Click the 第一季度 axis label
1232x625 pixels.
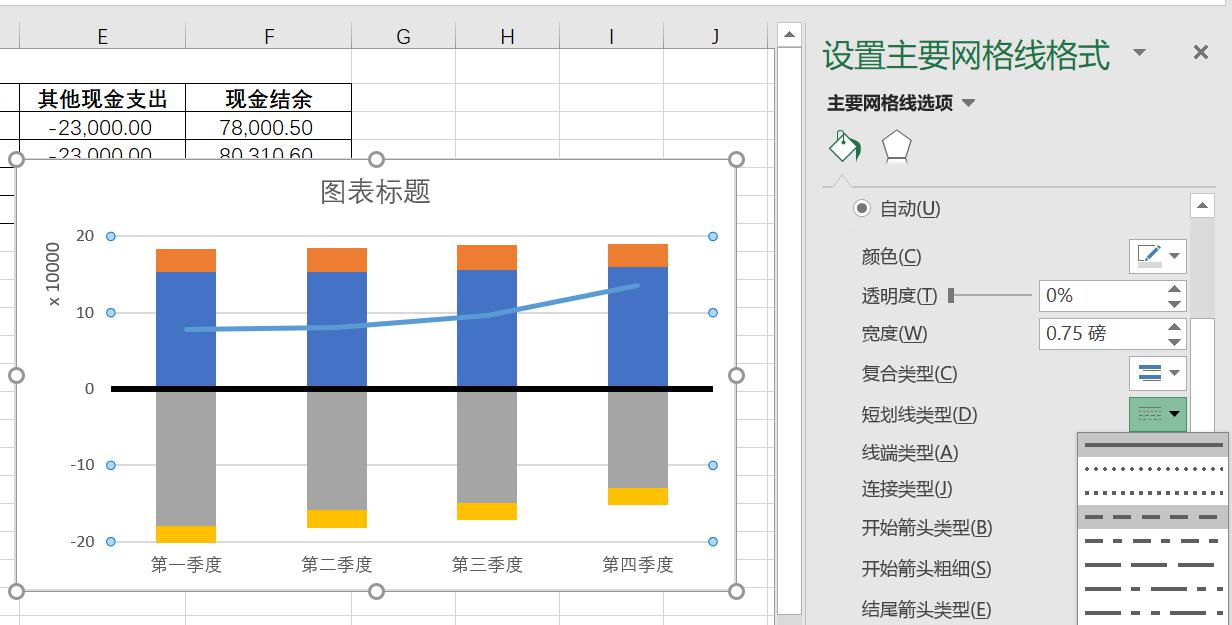pyautogui.click(x=186, y=564)
